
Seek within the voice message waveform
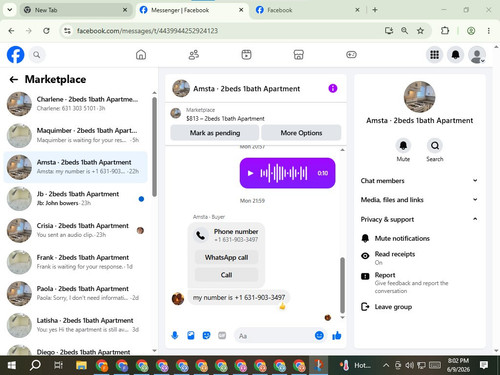click(284, 173)
